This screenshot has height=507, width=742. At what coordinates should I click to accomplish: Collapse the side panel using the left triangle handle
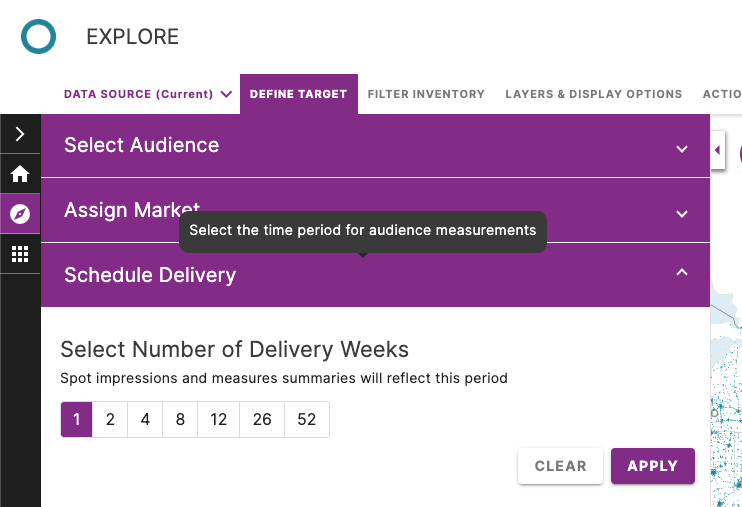[x=717, y=150]
